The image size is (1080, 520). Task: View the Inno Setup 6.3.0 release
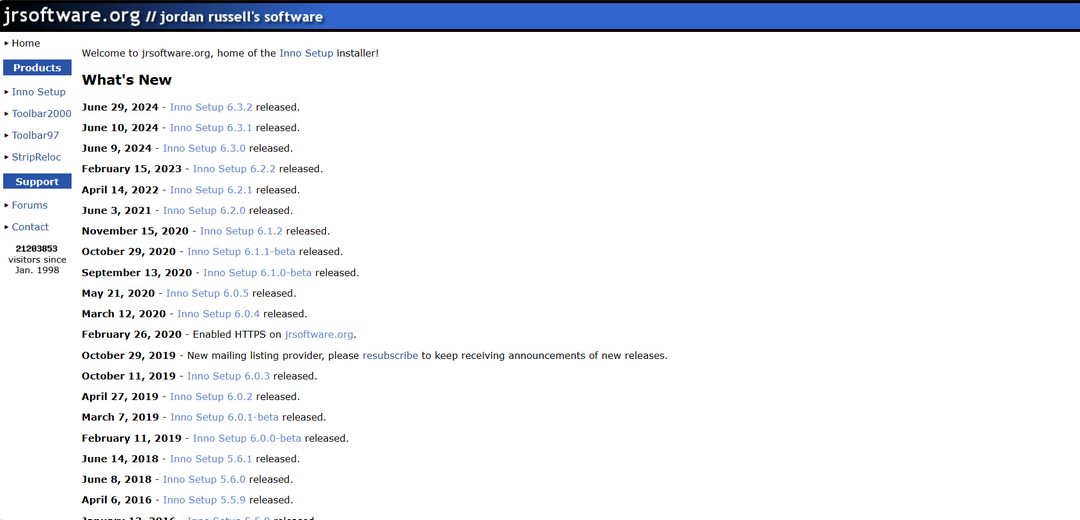[204, 149]
